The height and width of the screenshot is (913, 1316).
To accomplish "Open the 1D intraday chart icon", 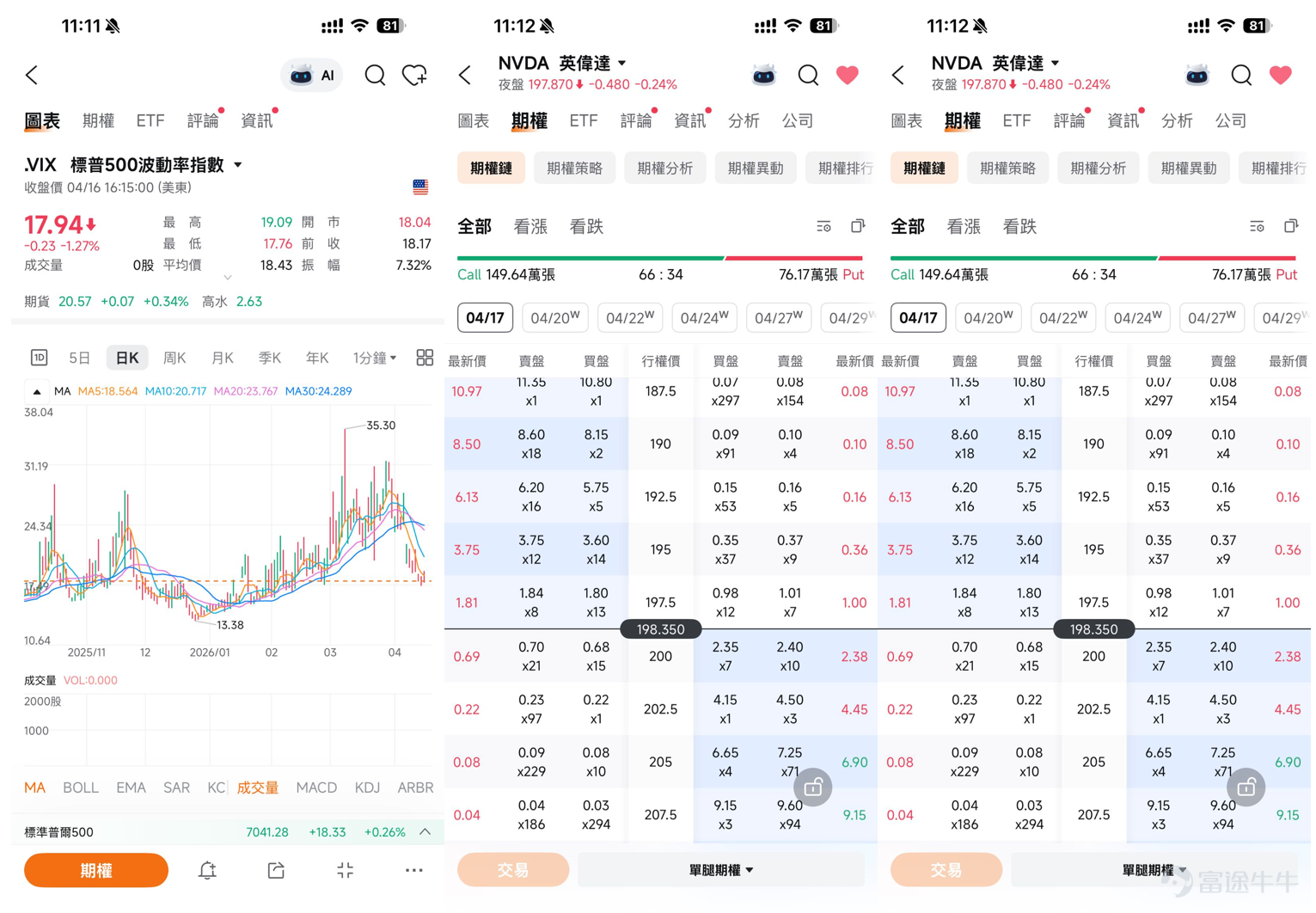I will pos(39,358).
